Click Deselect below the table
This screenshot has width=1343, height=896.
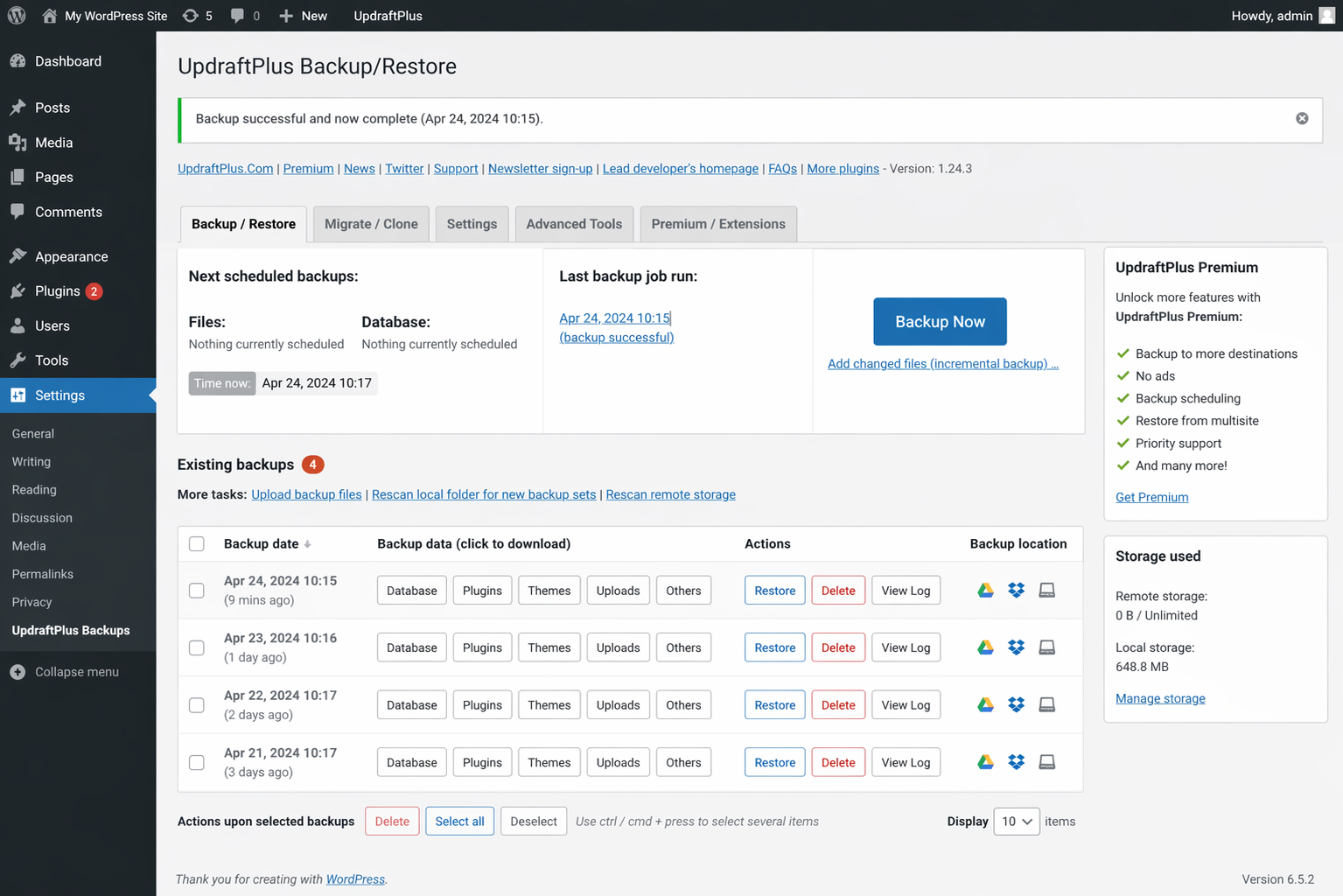[x=534, y=822]
